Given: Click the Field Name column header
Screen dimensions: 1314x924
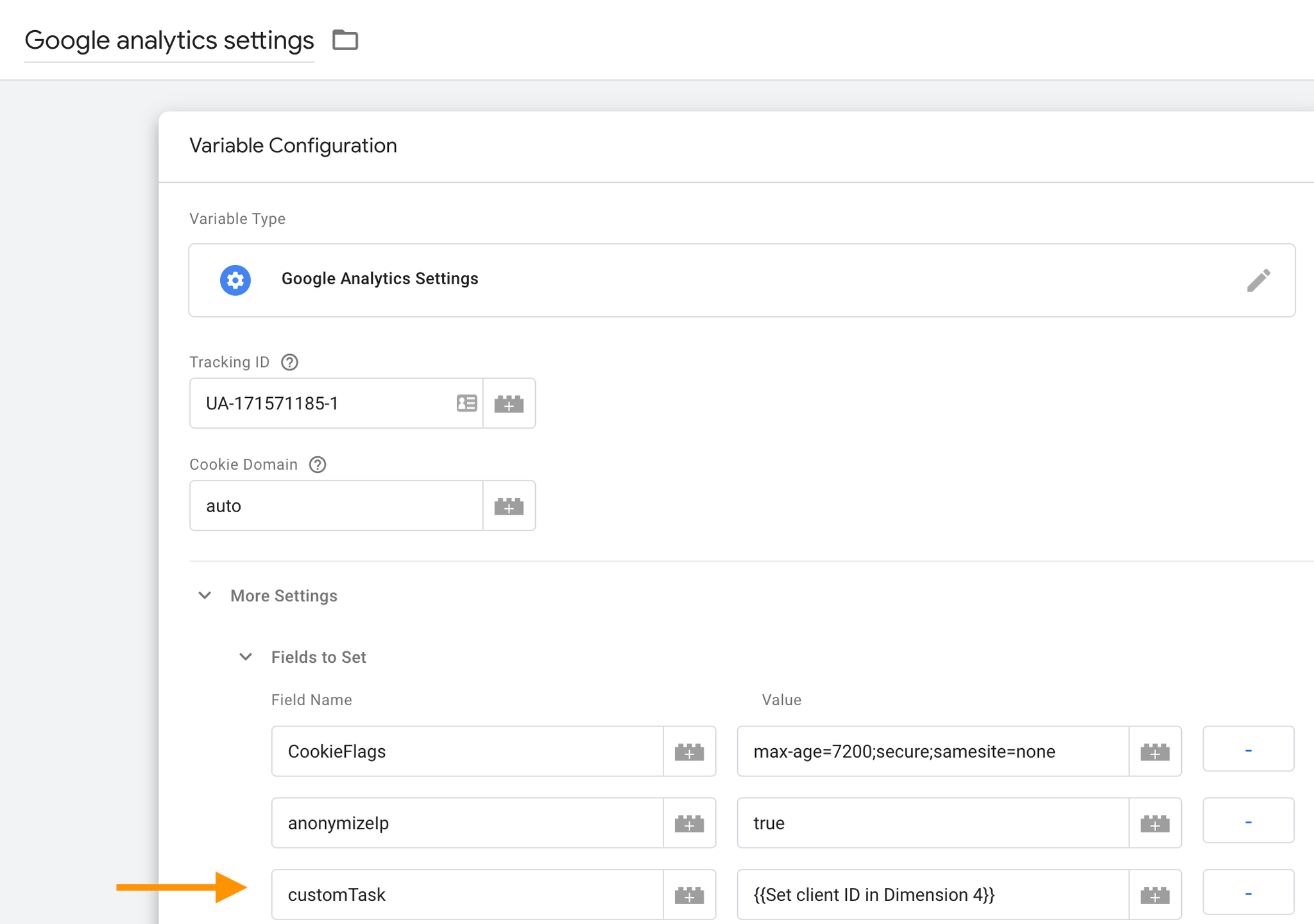Looking at the screenshot, I should click(x=312, y=700).
